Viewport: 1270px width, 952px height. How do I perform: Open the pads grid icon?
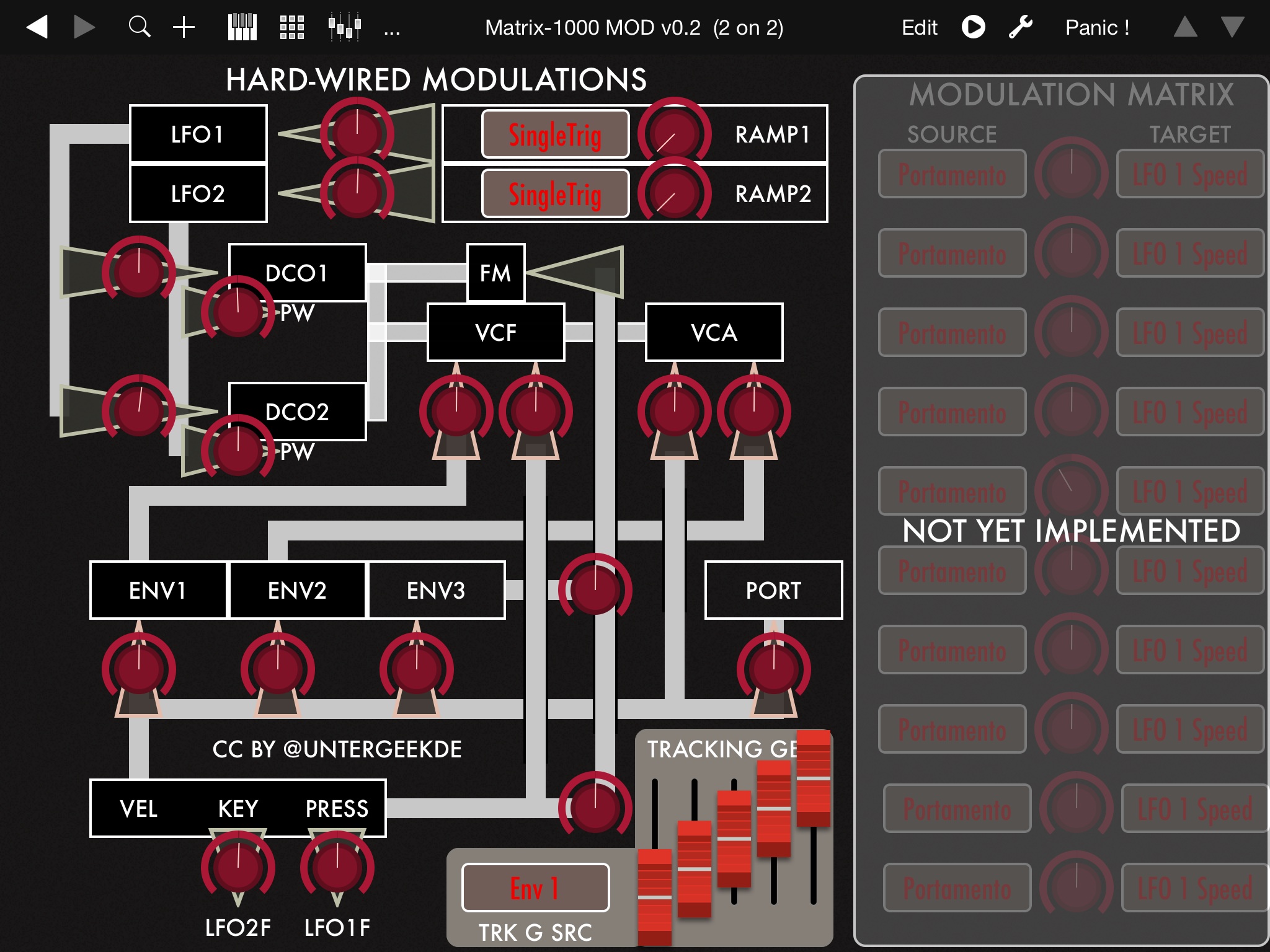(x=291, y=27)
